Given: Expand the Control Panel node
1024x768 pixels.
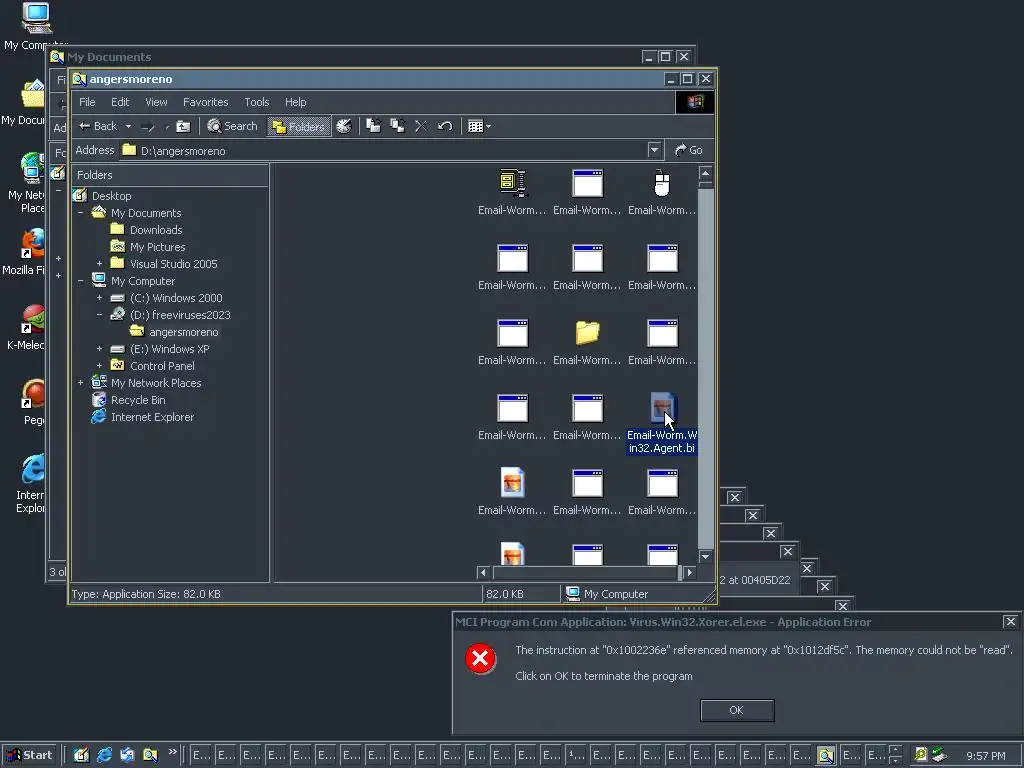Looking at the screenshot, I should click(99, 366).
